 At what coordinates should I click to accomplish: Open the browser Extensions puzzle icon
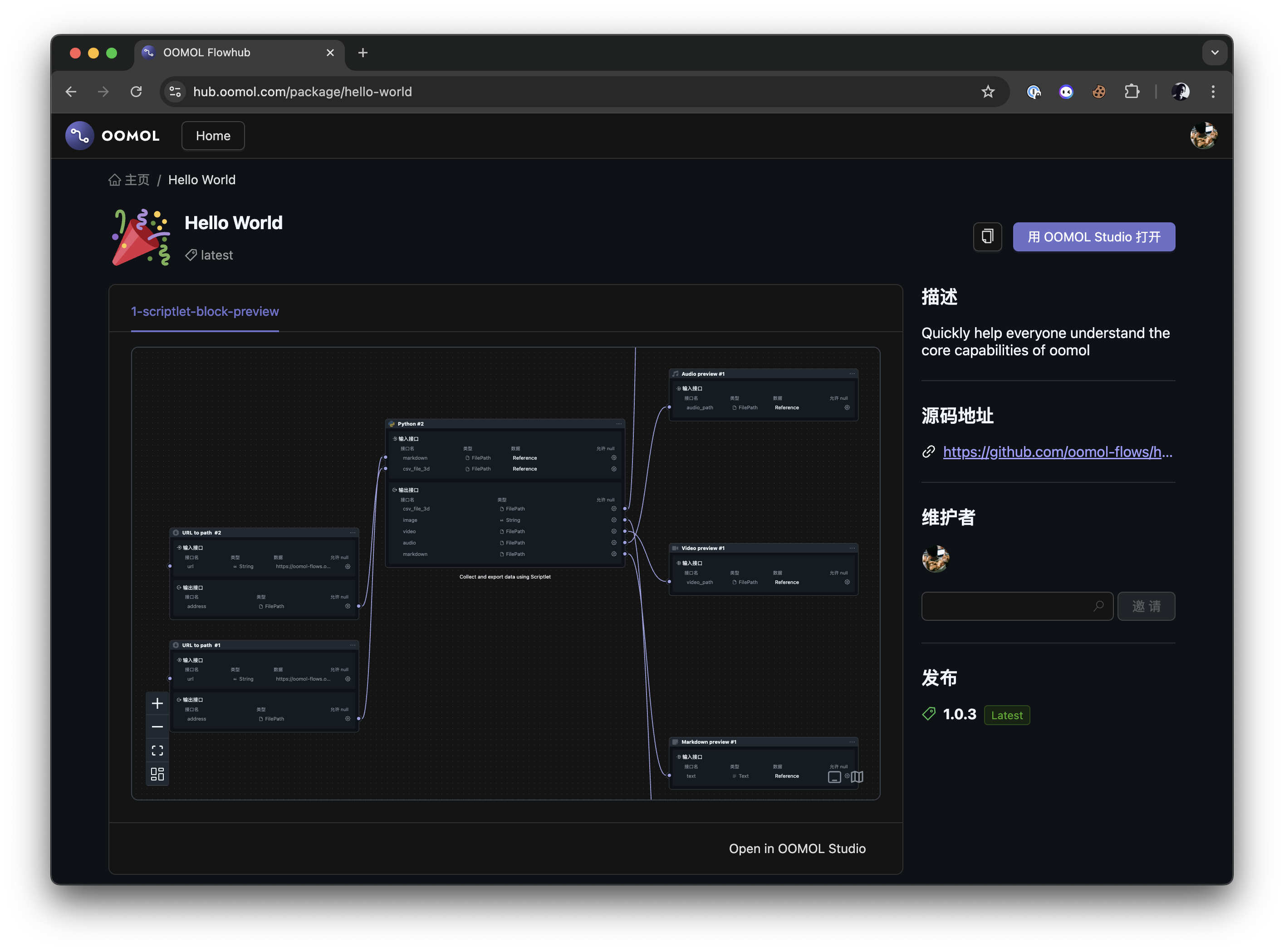click(1132, 92)
